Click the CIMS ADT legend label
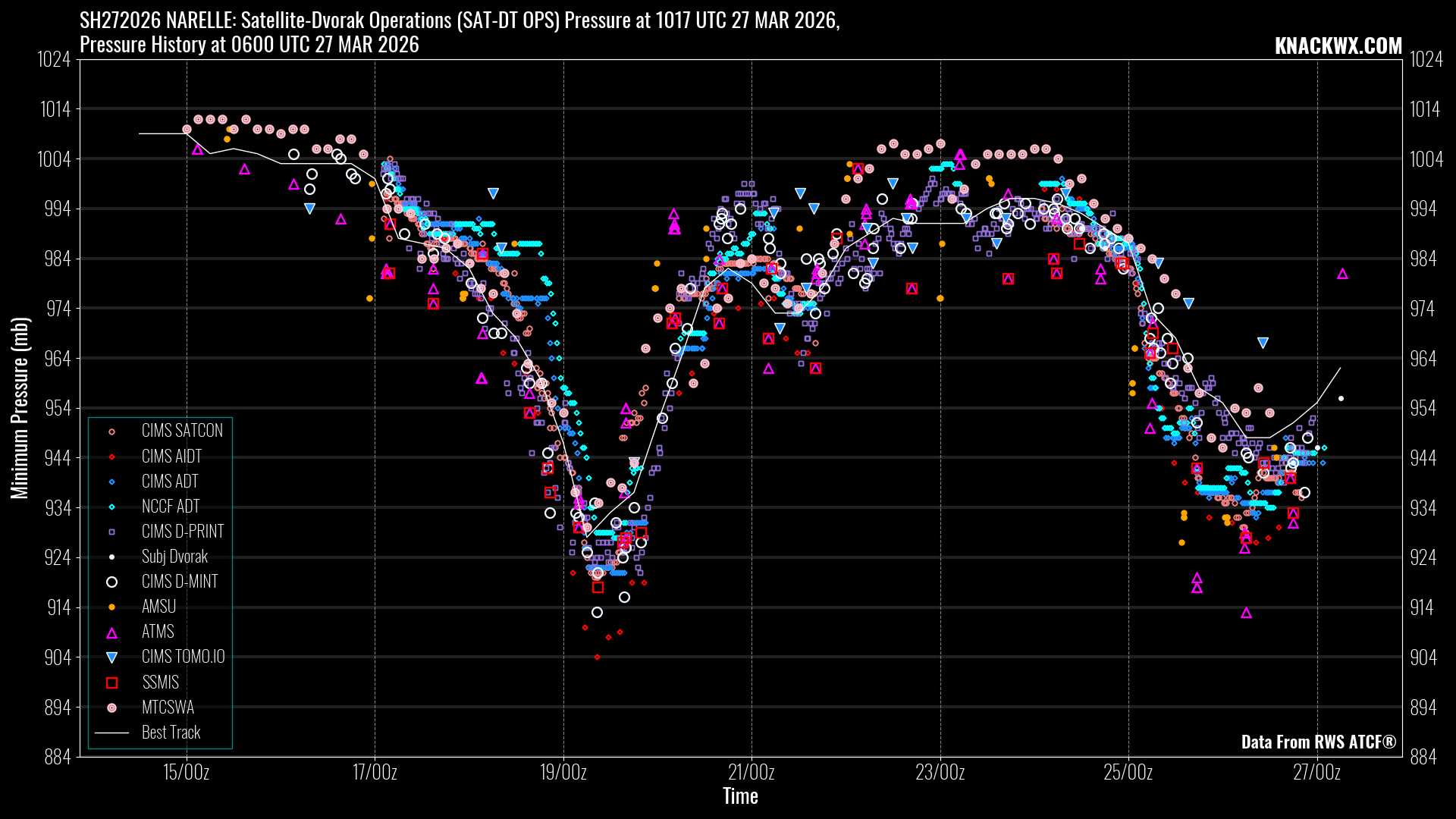Viewport: 1456px width, 819px height. [x=170, y=482]
